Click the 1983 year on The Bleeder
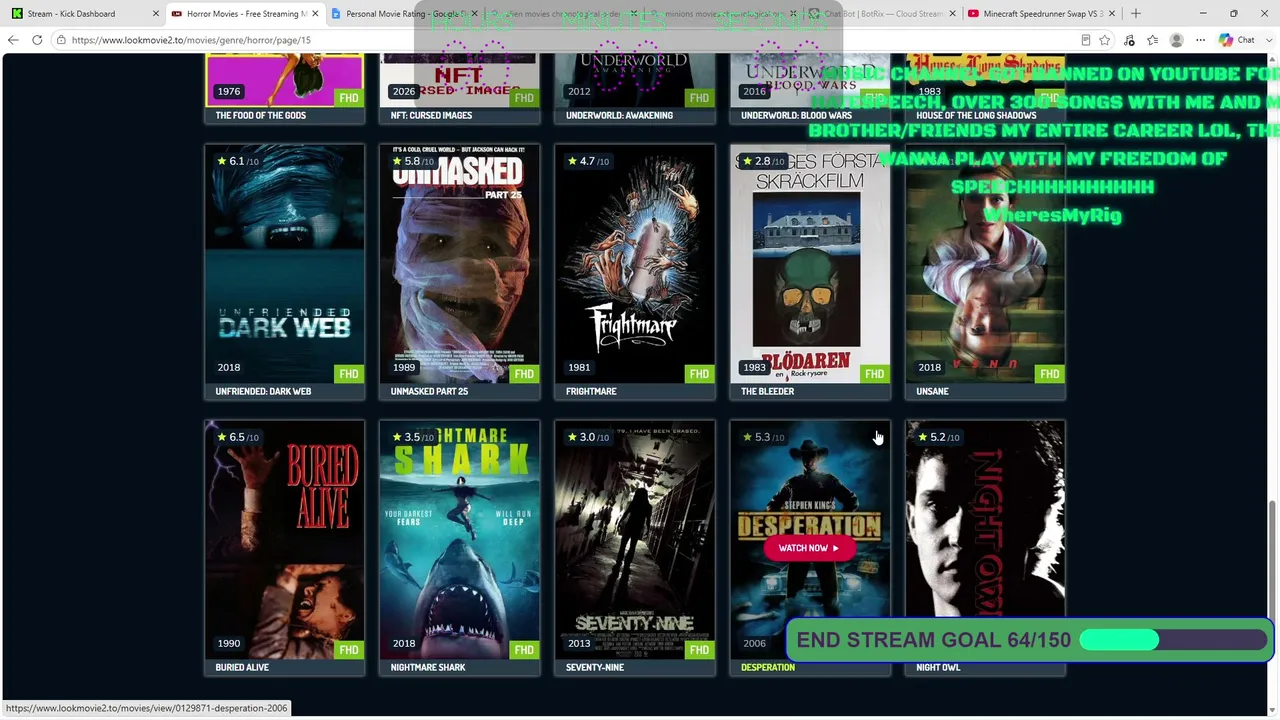 coord(754,367)
